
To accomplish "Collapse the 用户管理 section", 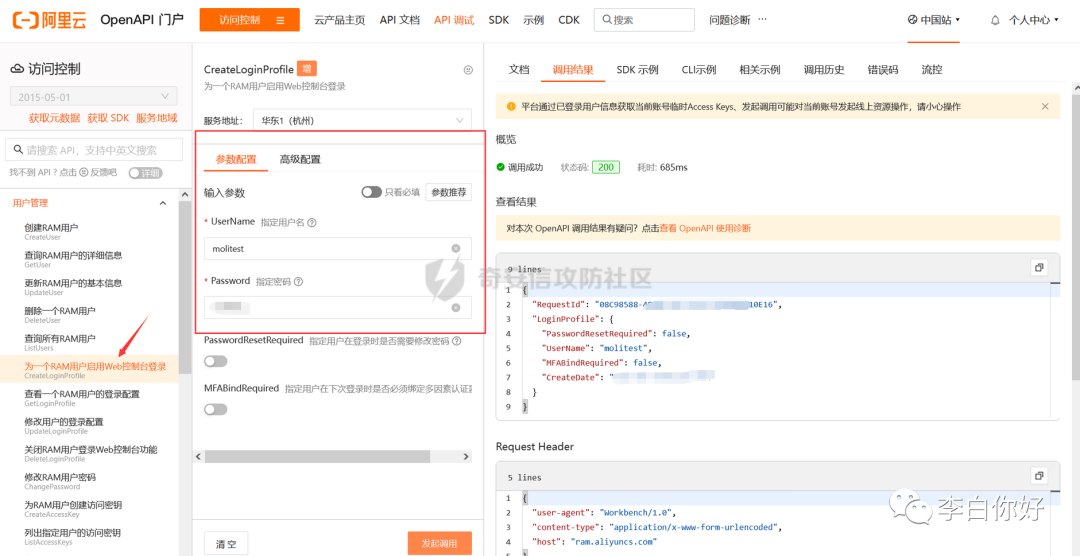I will pyautogui.click(x=163, y=203).
